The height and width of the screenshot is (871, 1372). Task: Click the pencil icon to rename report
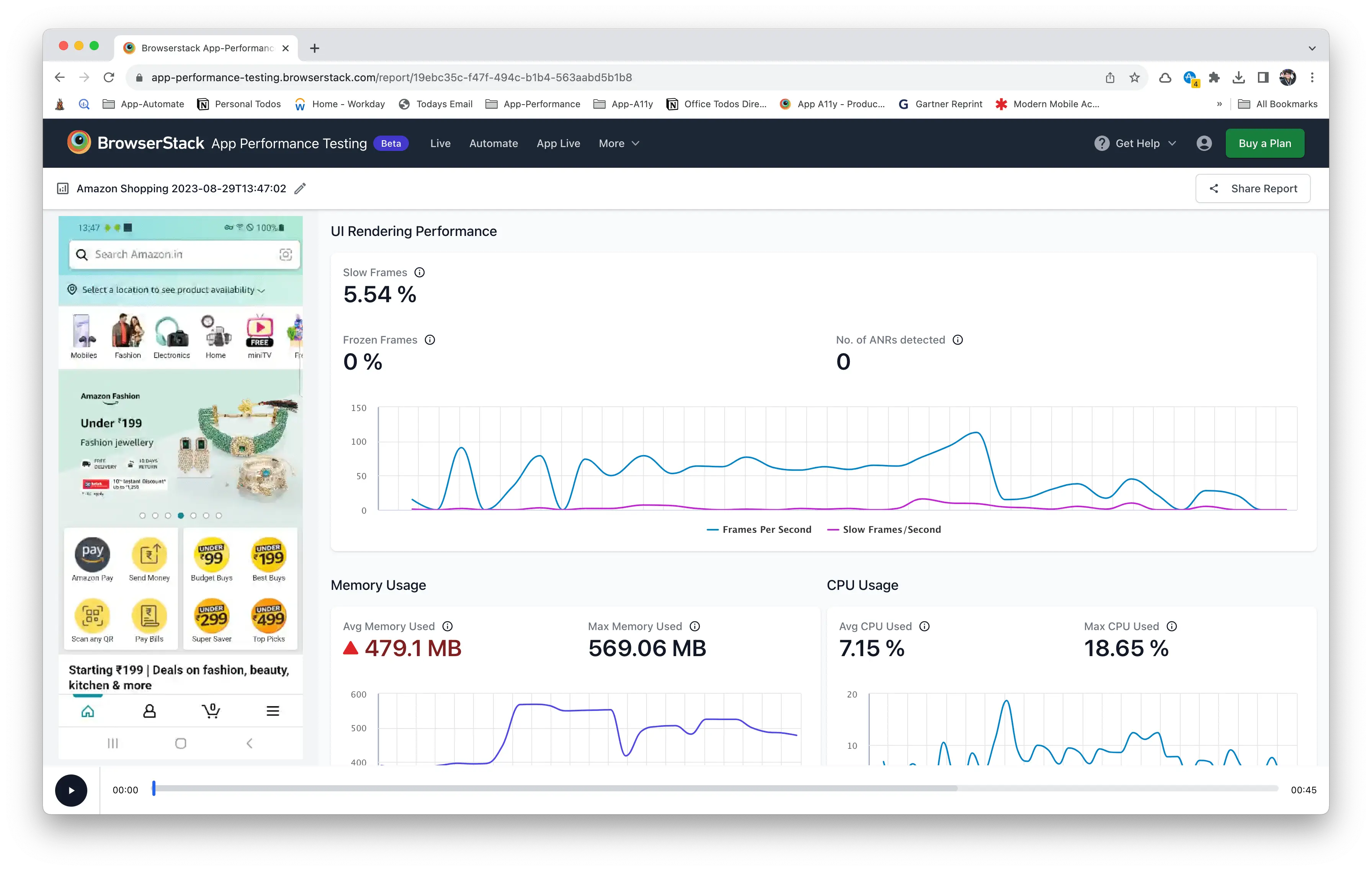pyautogui.click(x=300, y=189)
